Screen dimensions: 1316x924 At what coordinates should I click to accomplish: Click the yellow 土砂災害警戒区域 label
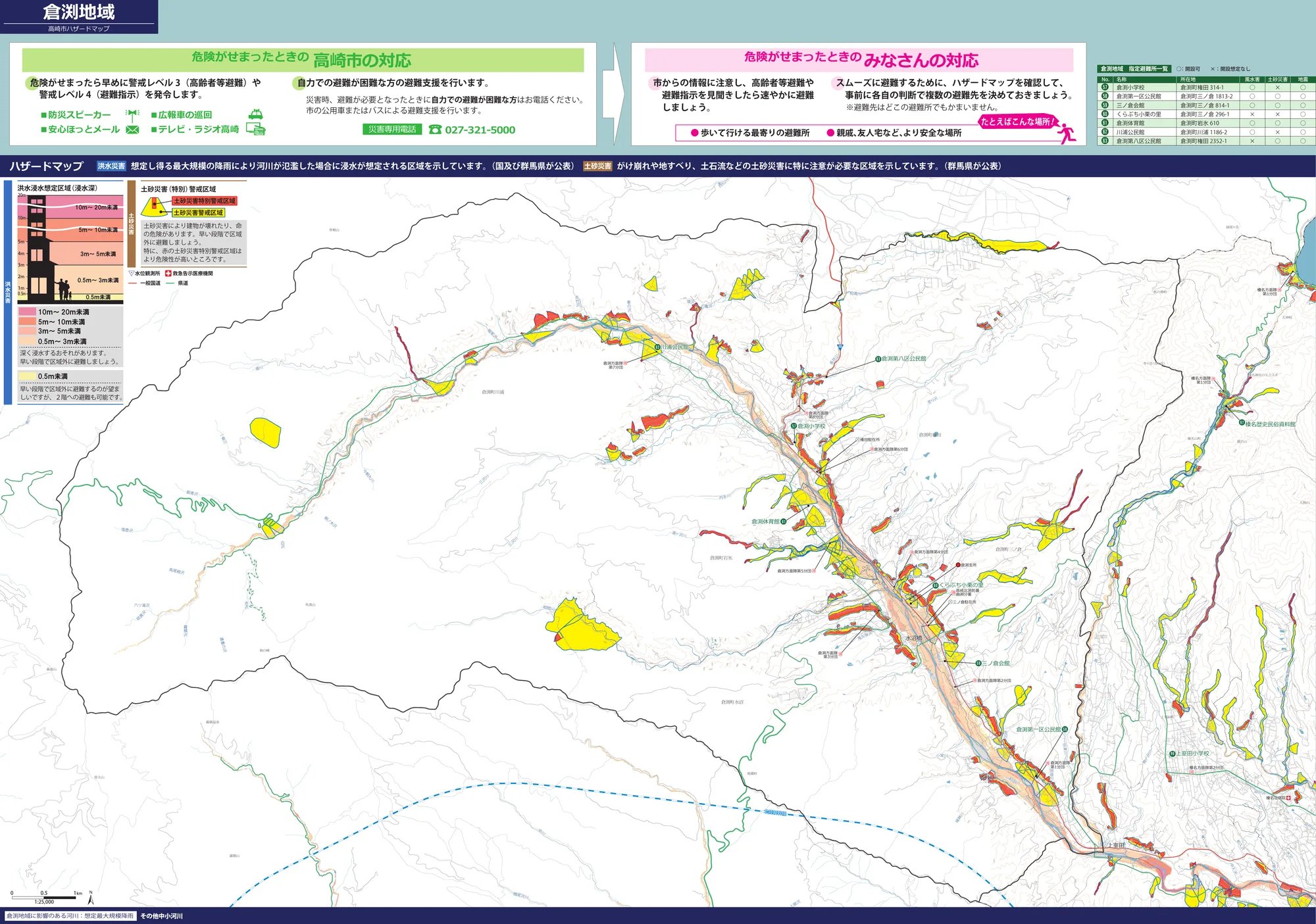click(x=198, y=213)
